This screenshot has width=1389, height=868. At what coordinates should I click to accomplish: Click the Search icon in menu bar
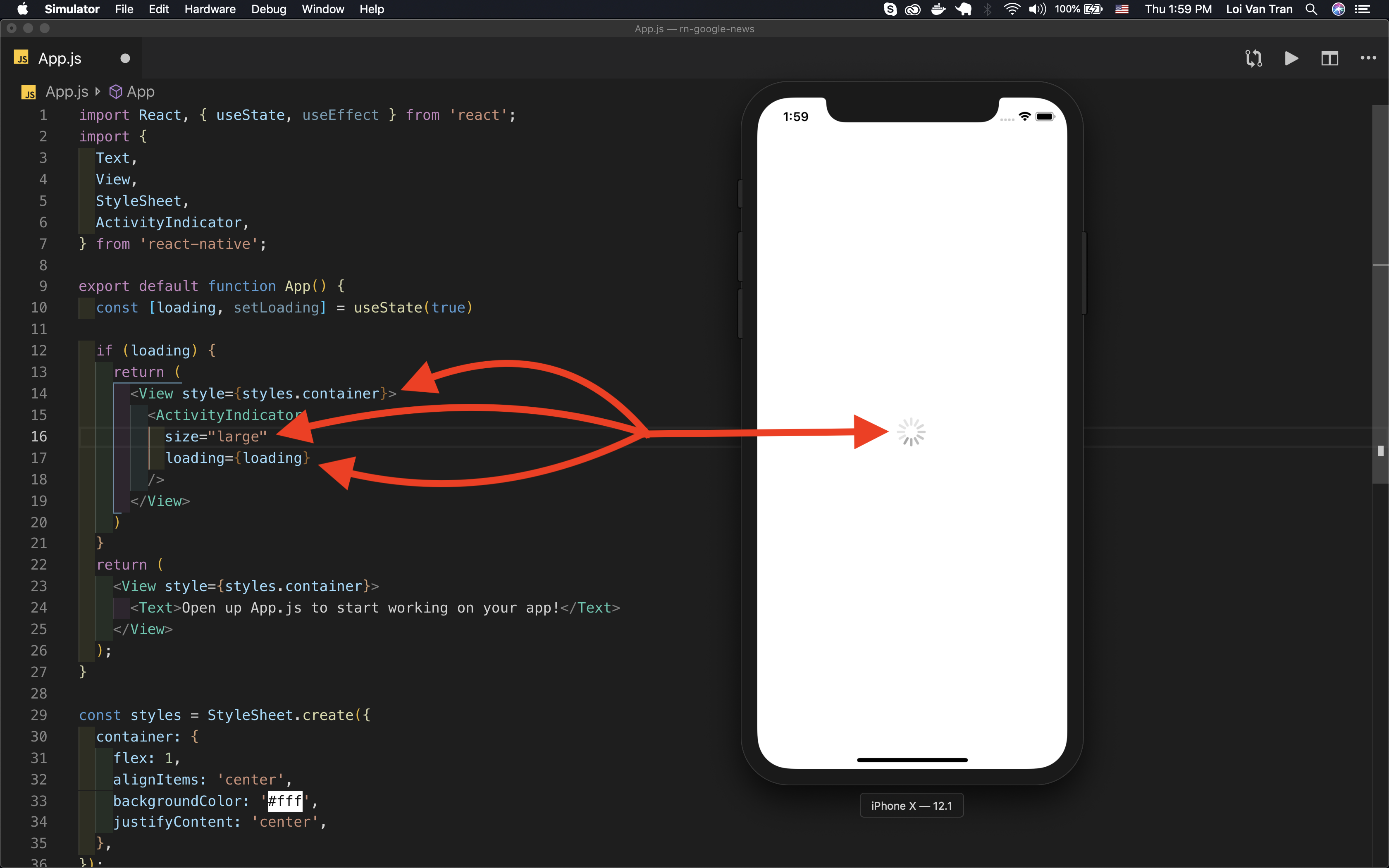1311,9
